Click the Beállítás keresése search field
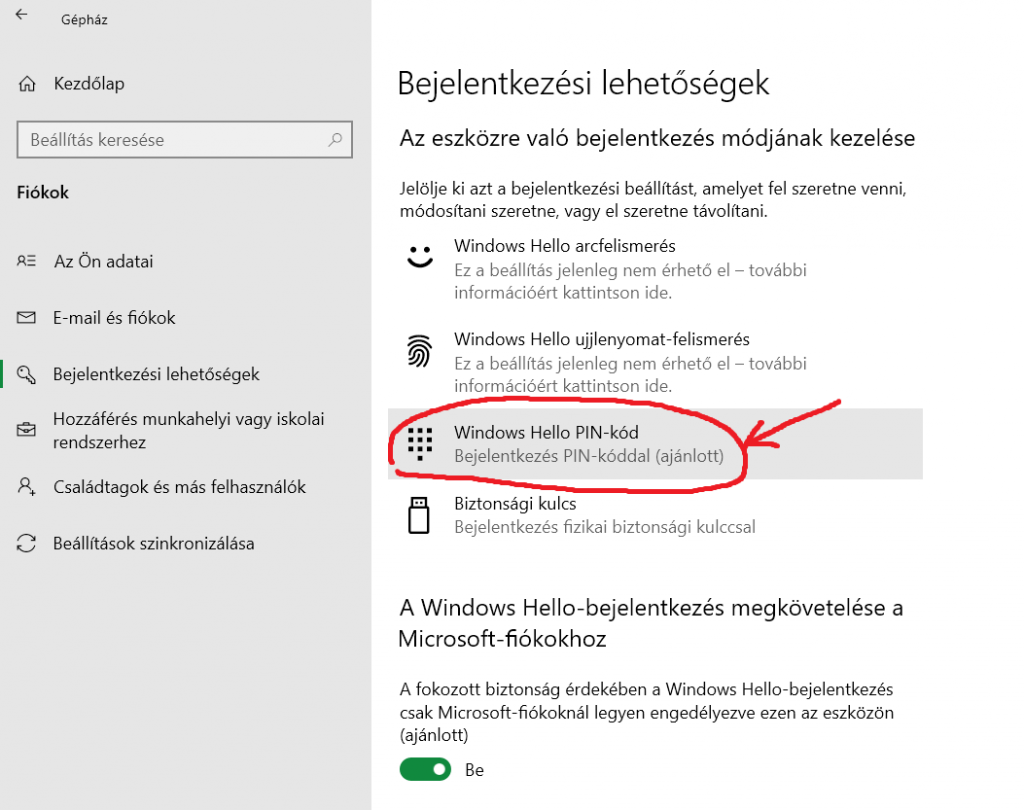The image size is (1024, 810). (x=184, y=139)
